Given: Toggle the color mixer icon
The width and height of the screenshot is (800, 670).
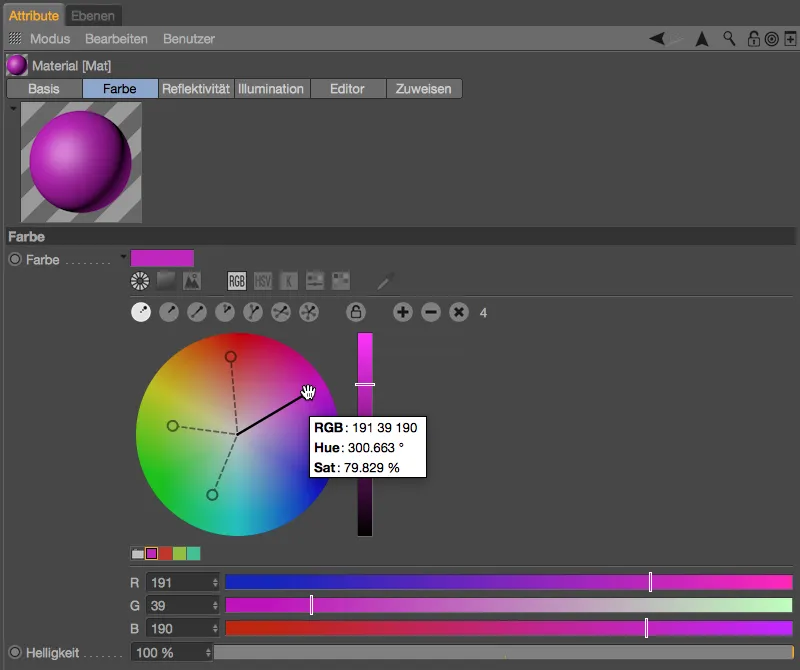Looking at the screenshot, I should tap(315, 281).
